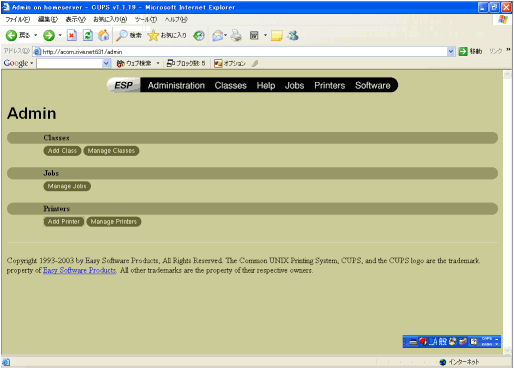Viewport: 514px width, 368px height.
Task: Click the Manage Jobs button
Action: [67, 186]
